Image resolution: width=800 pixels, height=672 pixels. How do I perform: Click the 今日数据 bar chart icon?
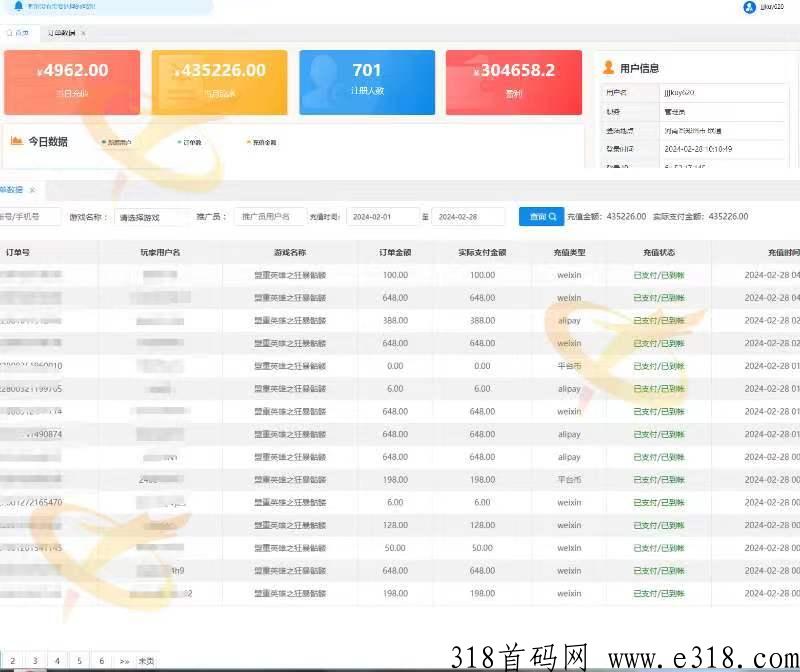(16, 141)
